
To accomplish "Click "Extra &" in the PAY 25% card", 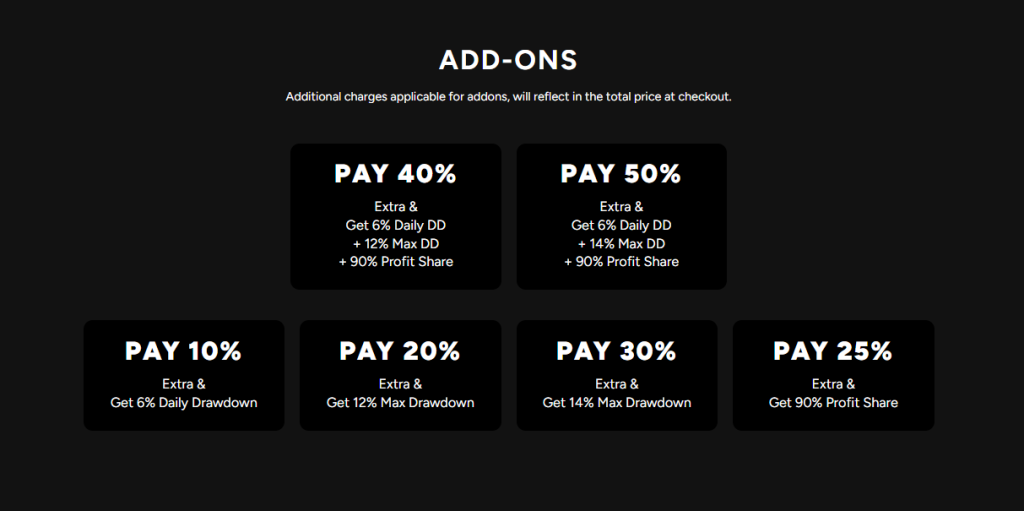I will coord(833,384).
